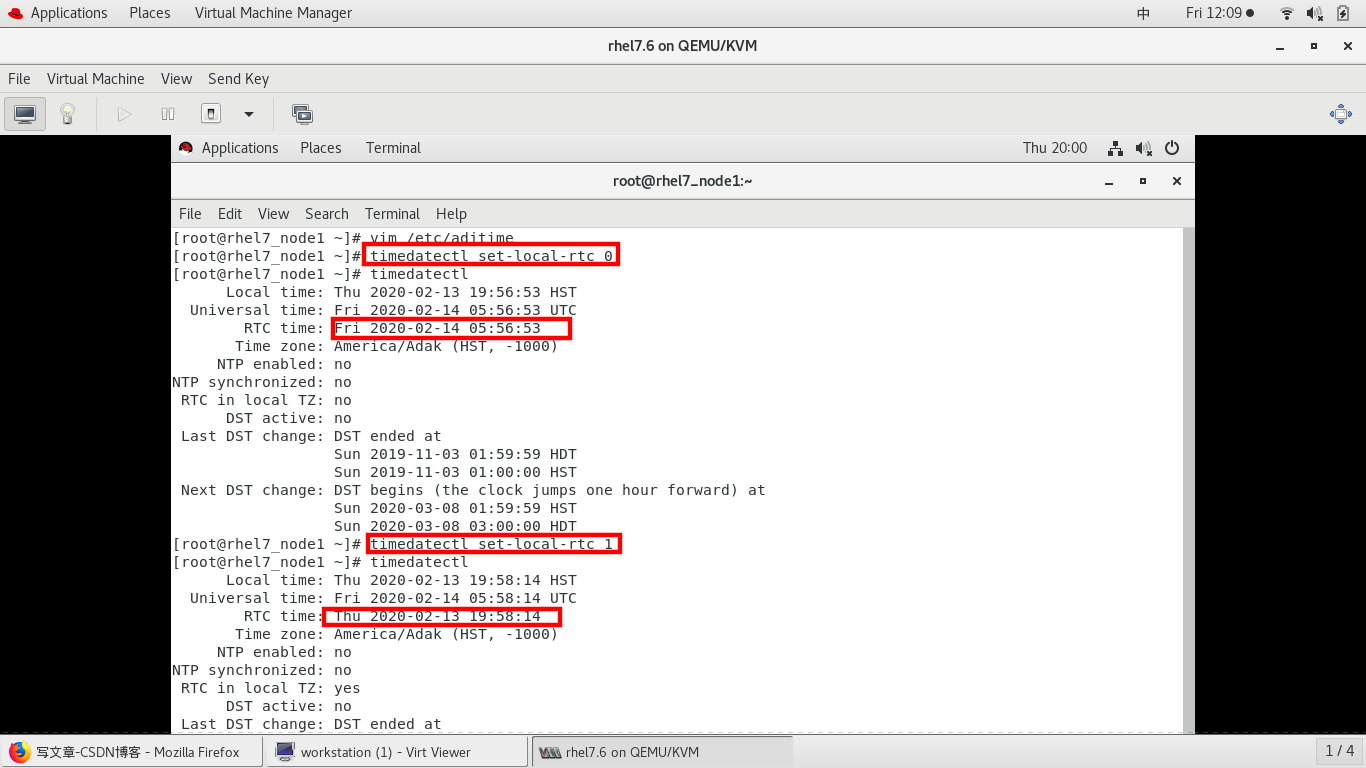This screenshot has width=1366, height=768.
Task: Show virtual hardware details lightbulb icon
Action: click(x=67, y=114)
